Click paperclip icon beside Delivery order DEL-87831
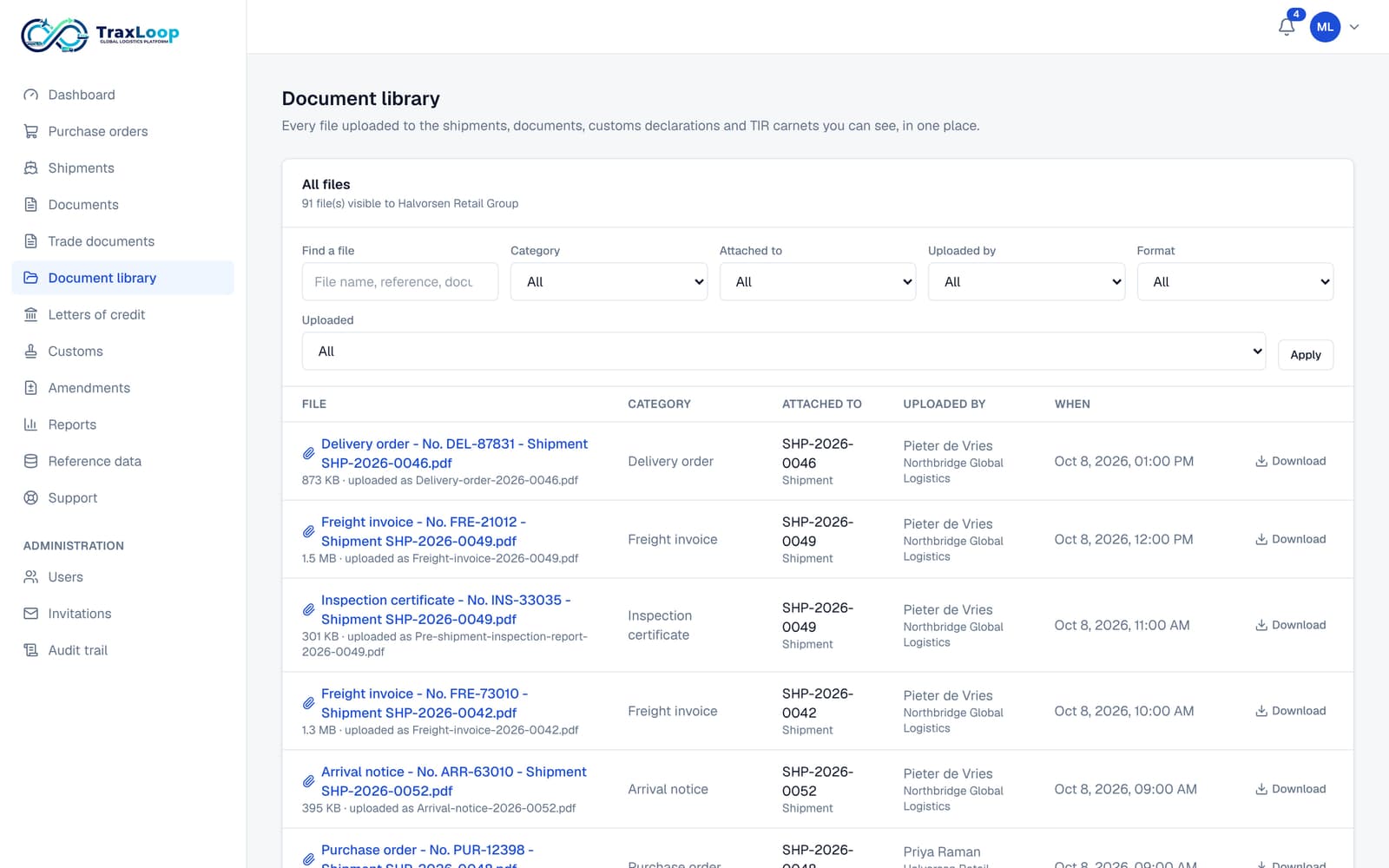This screenshot has width=1389, height=868. 308,453
